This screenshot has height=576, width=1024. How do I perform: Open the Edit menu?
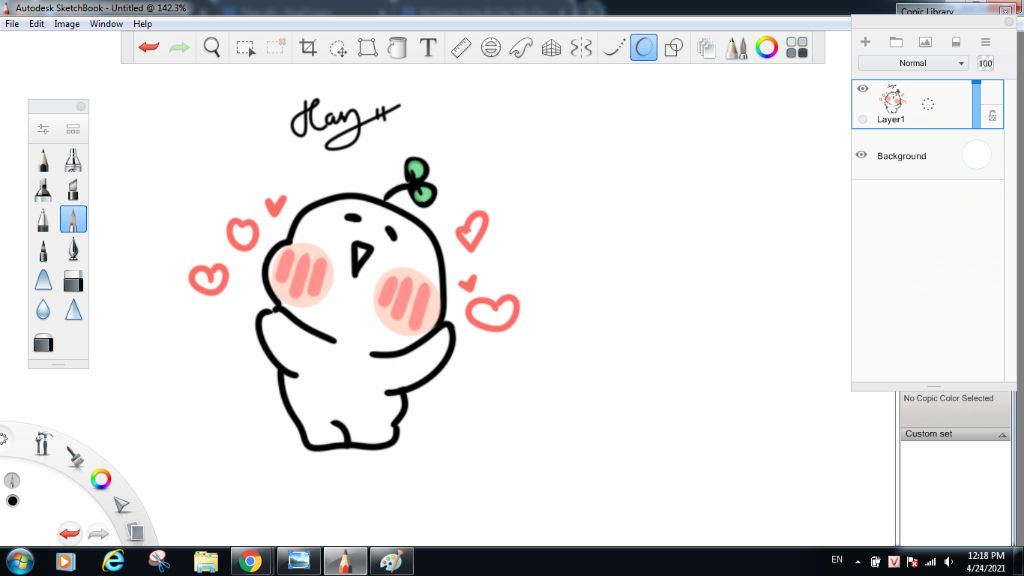click(x=37, y=24)
